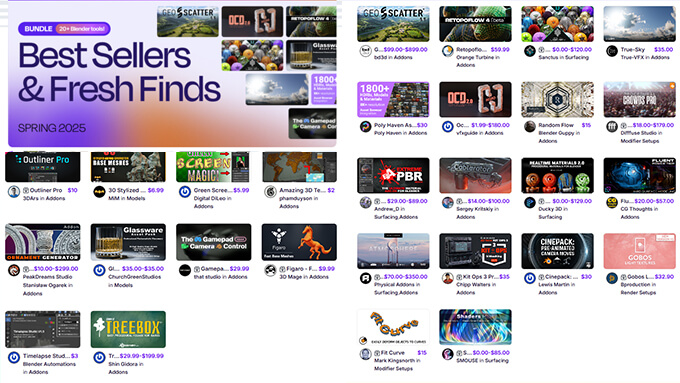The image size is (680, 383).
Task: Click the 20+ Blender tools! badge
Action: (x=82, y=29)
